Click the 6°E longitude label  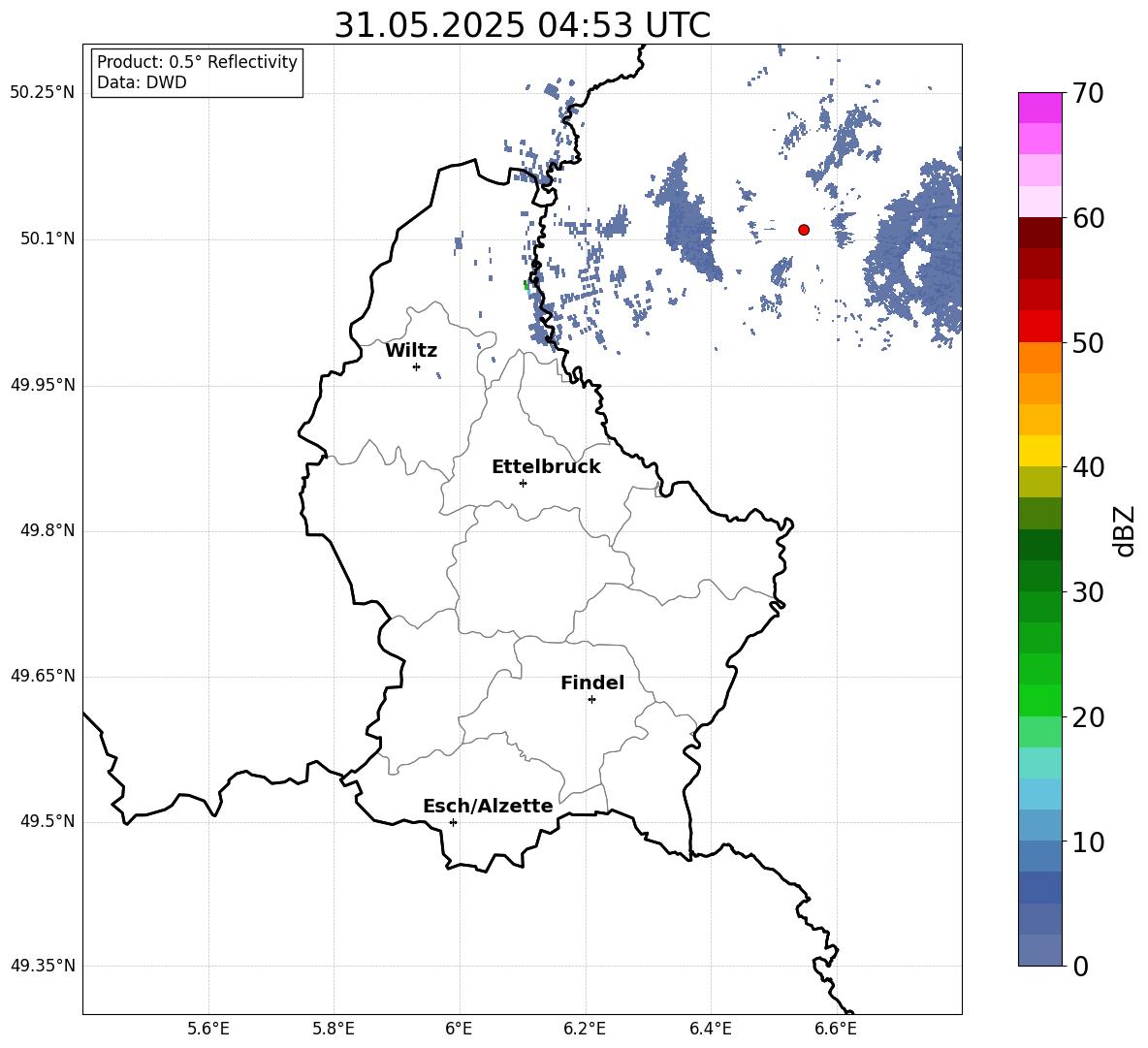[459, 1029]
